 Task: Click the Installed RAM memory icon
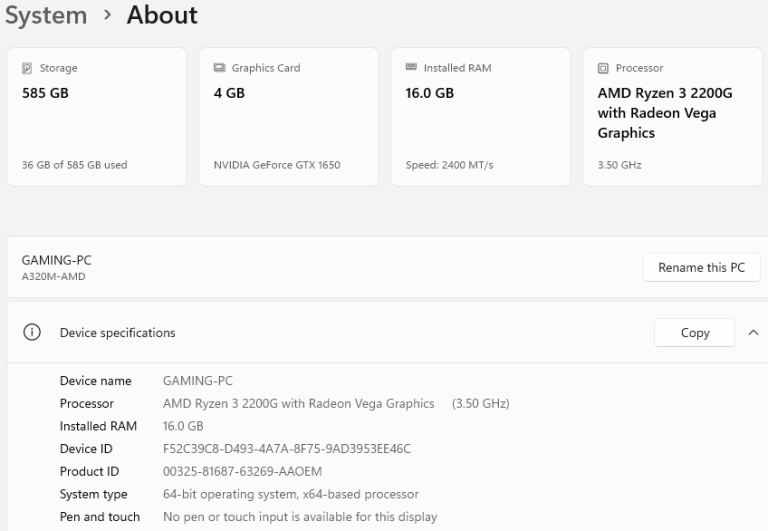click(x=410, y=68)
